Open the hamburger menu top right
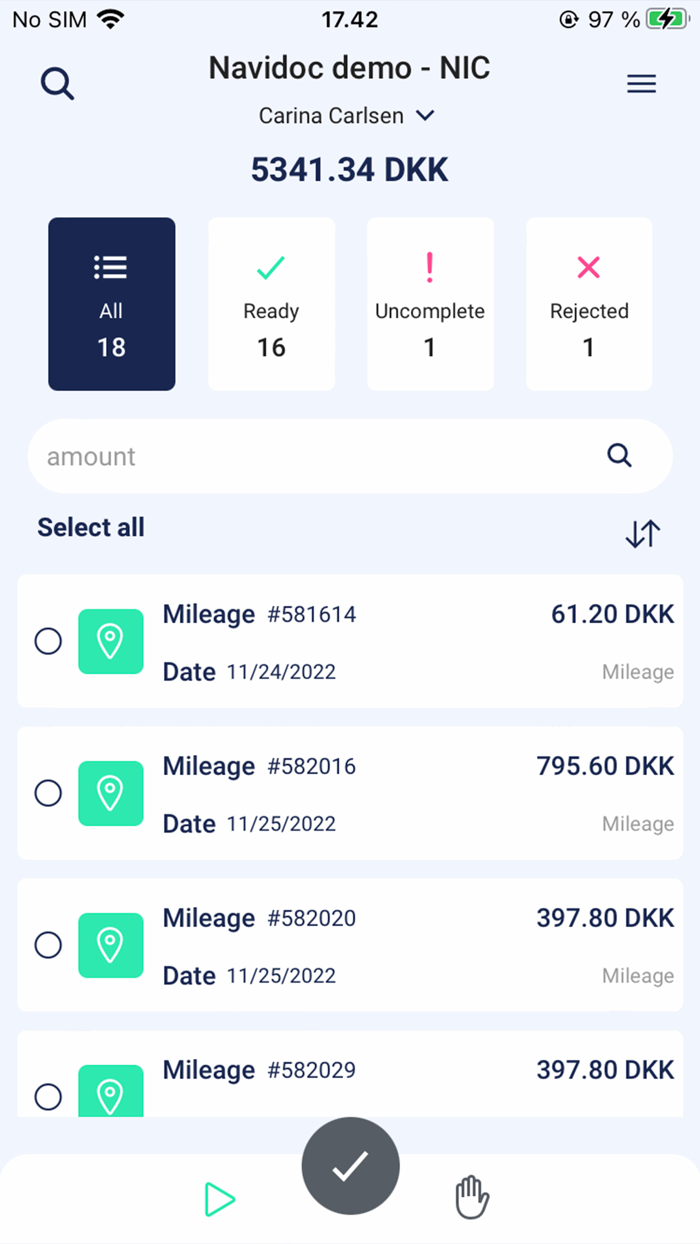 (642, 83)
